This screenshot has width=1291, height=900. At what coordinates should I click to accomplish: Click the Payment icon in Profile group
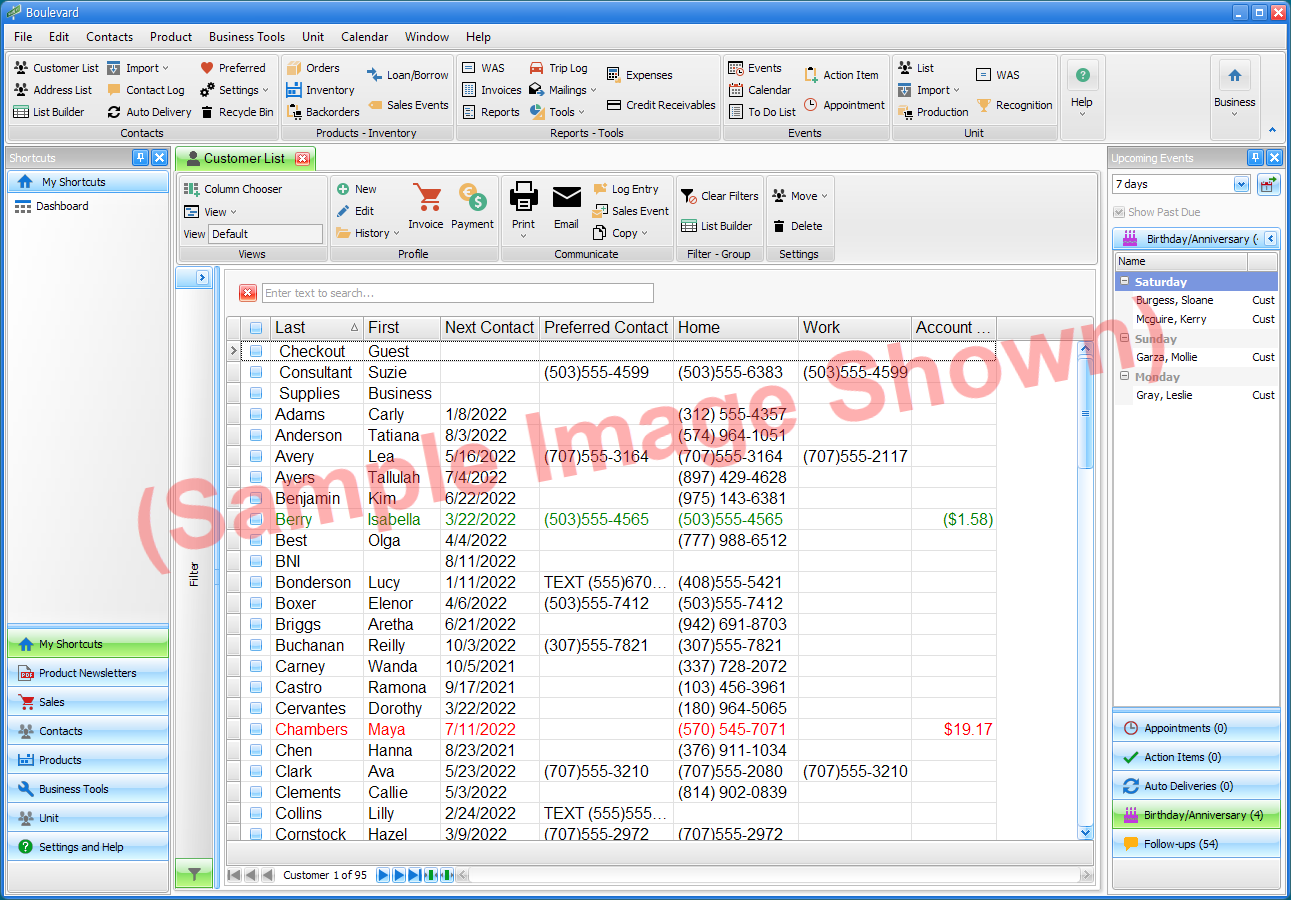click(x=472, y=199)
